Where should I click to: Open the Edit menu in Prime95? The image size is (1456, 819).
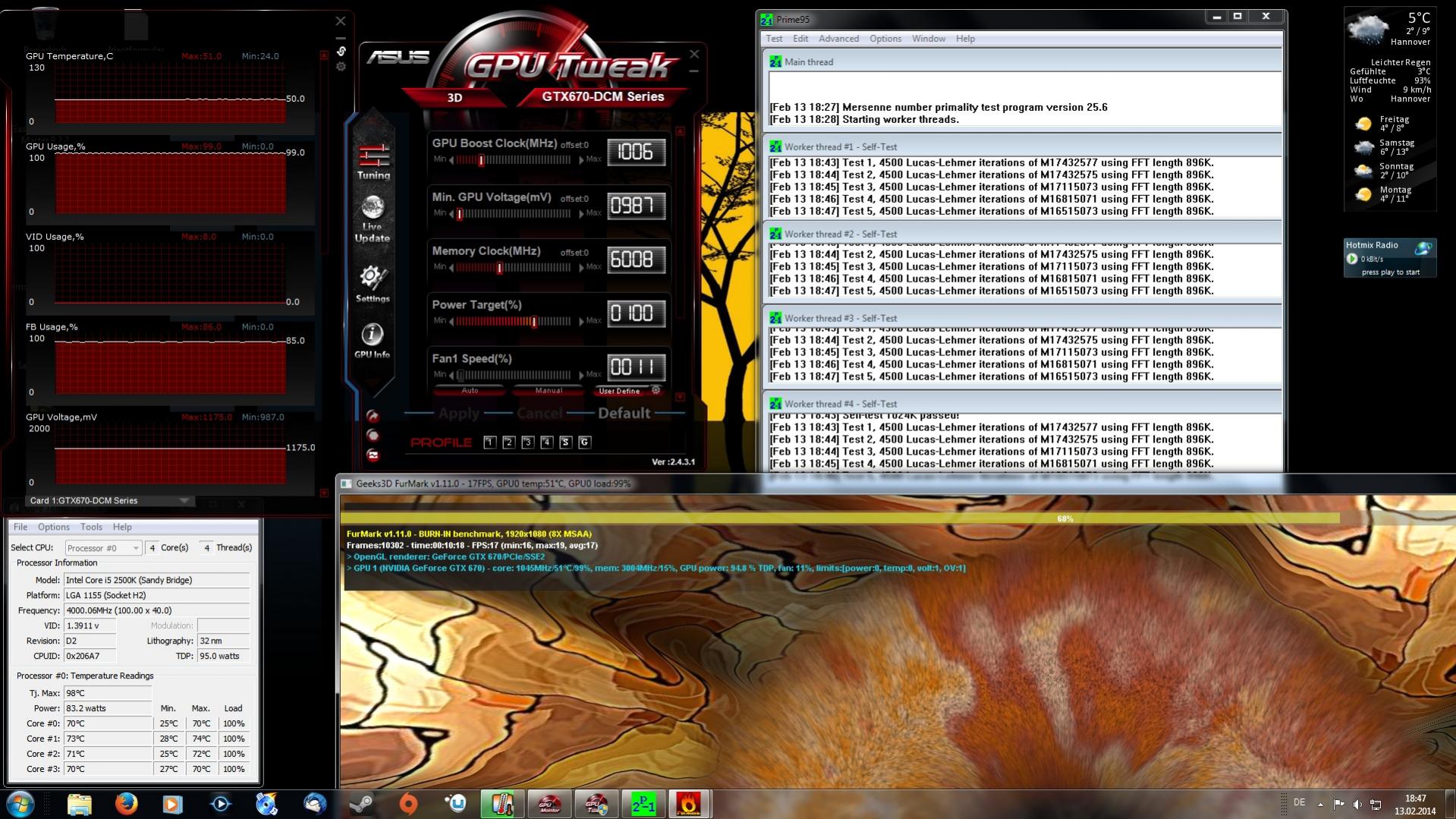click(x=800, y=39)
